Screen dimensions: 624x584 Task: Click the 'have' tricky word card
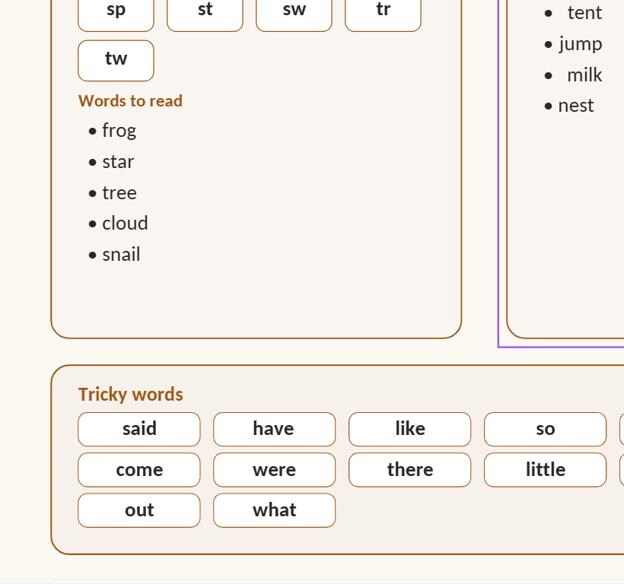pyautogui.click(x=275, y=430)
